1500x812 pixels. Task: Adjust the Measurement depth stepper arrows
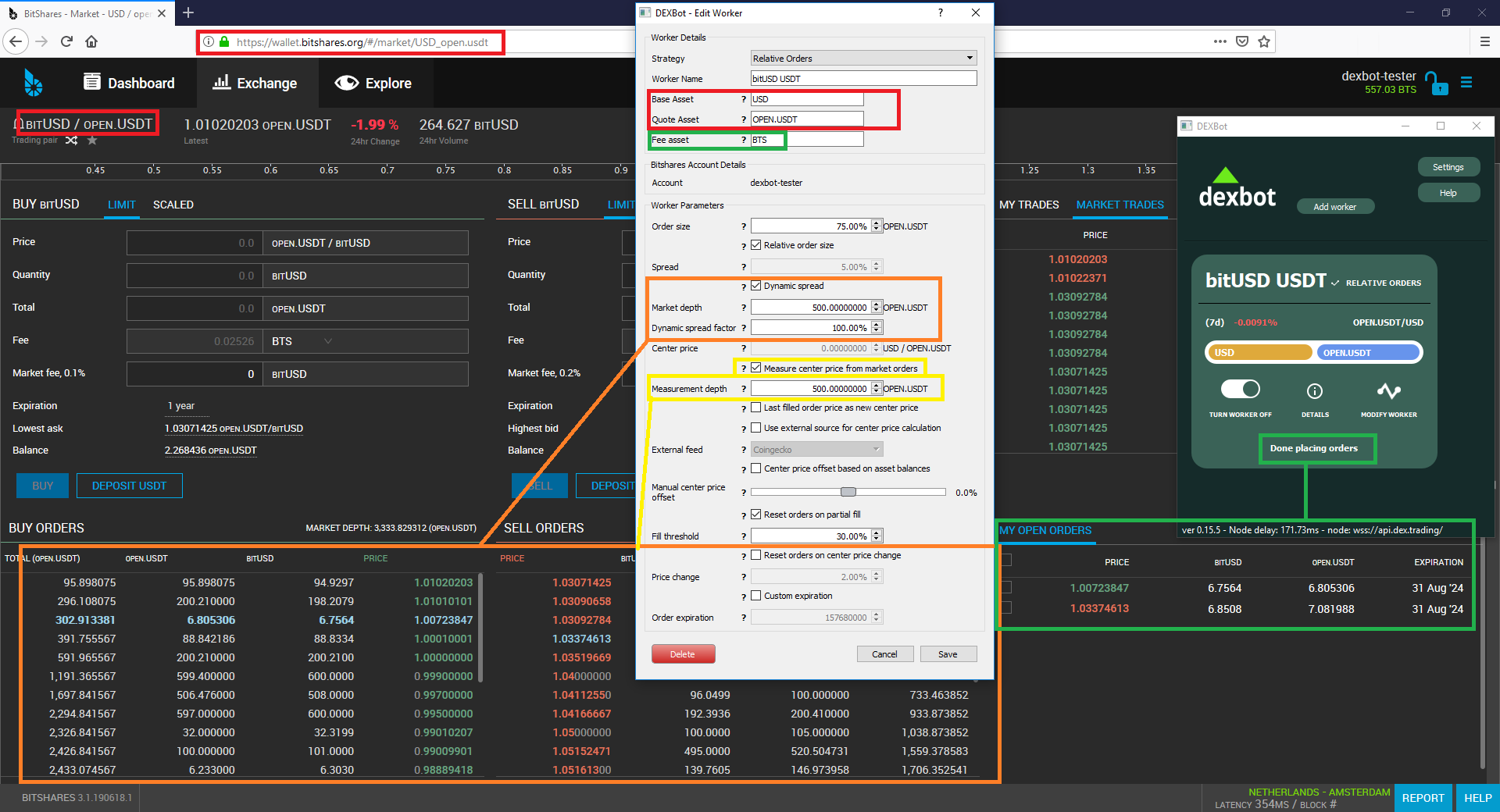877,389
